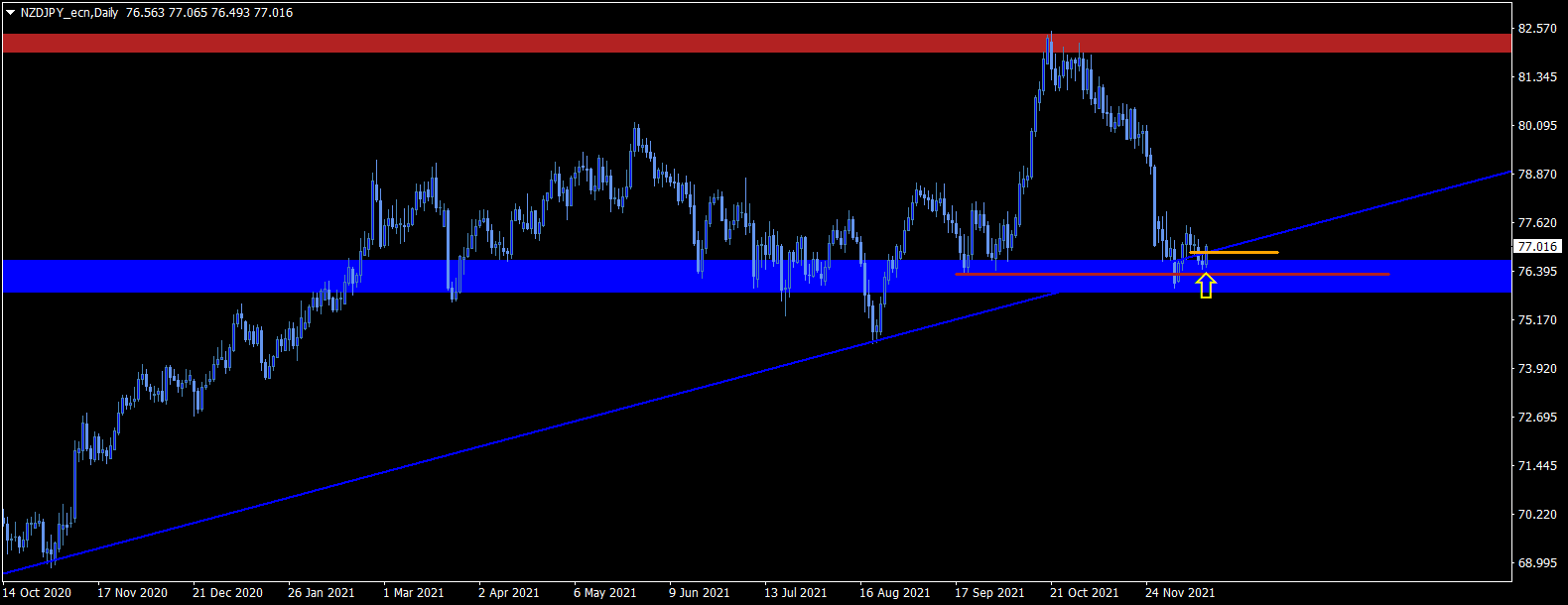Click the current price label 77.016
This screenshot has height=605, width=1568.
[1537, 246]
